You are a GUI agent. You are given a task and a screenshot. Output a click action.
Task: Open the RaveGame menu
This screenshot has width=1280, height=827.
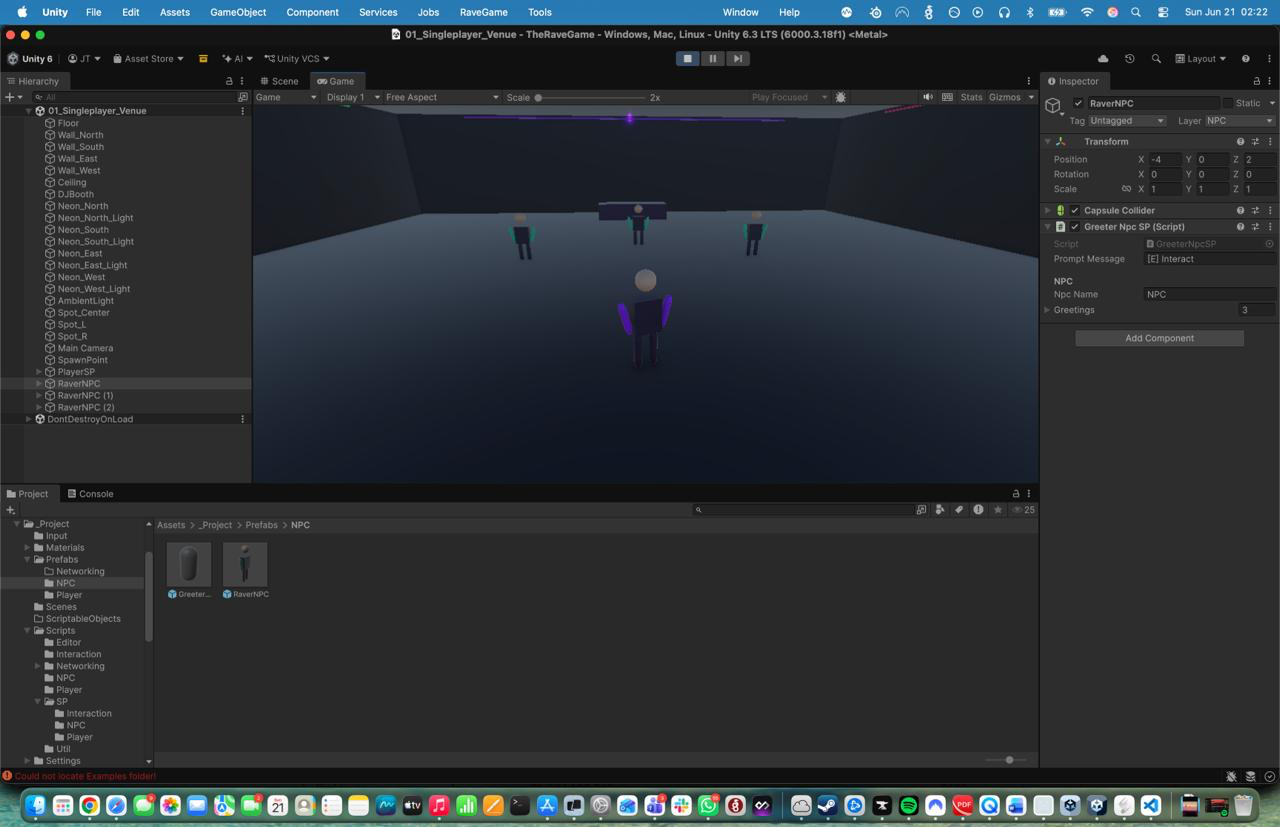tap(483, 12)
